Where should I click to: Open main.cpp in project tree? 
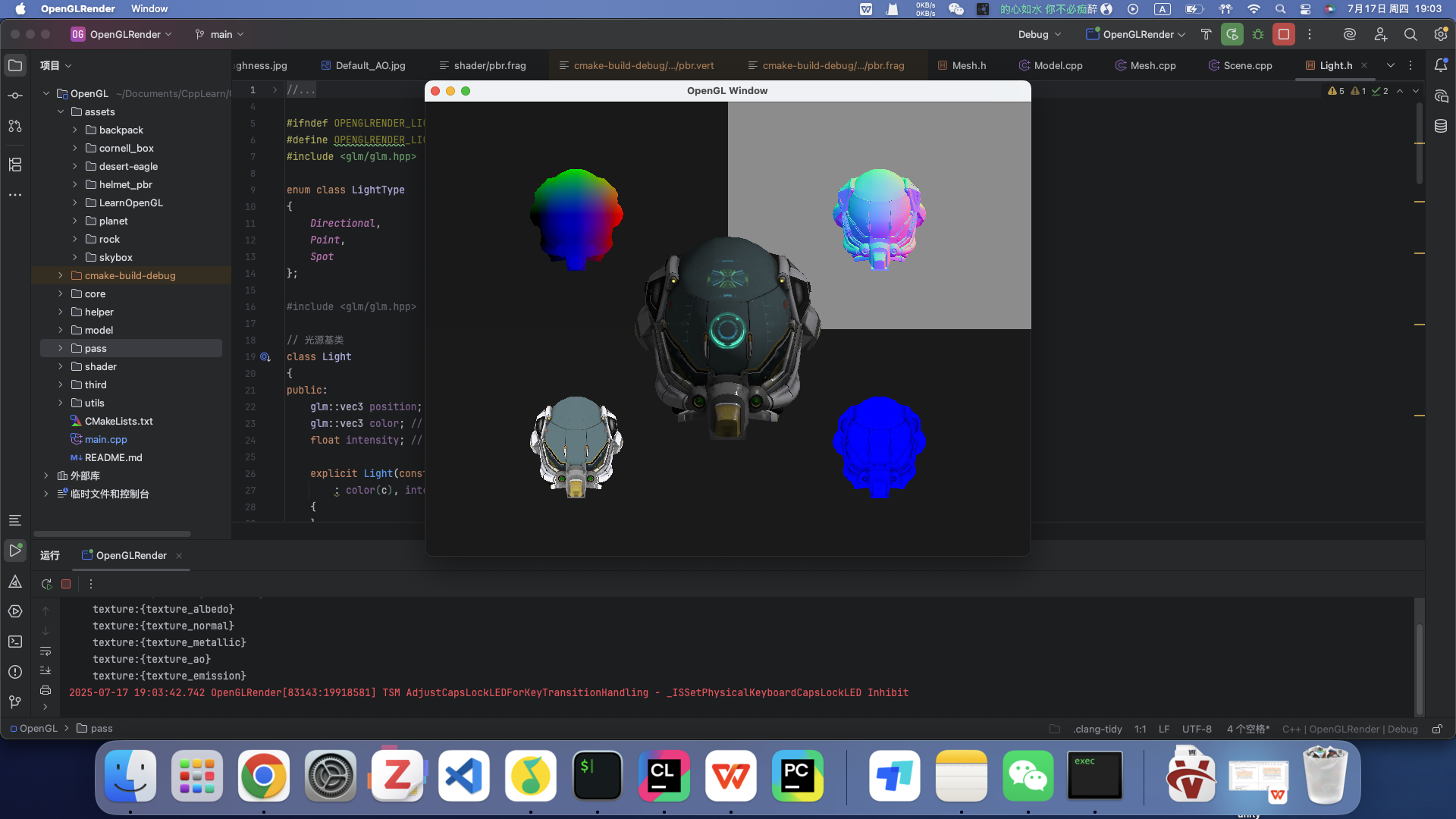(105, 439)
